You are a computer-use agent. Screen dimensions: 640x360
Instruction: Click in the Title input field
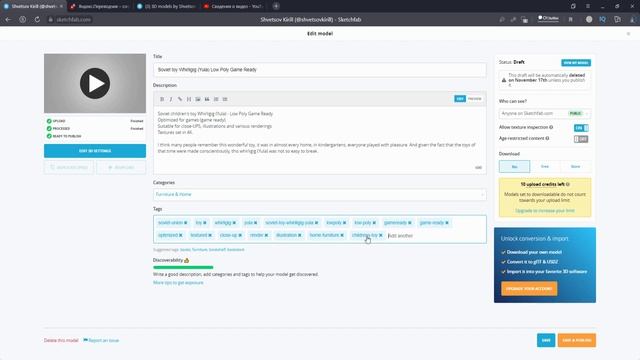320,70
